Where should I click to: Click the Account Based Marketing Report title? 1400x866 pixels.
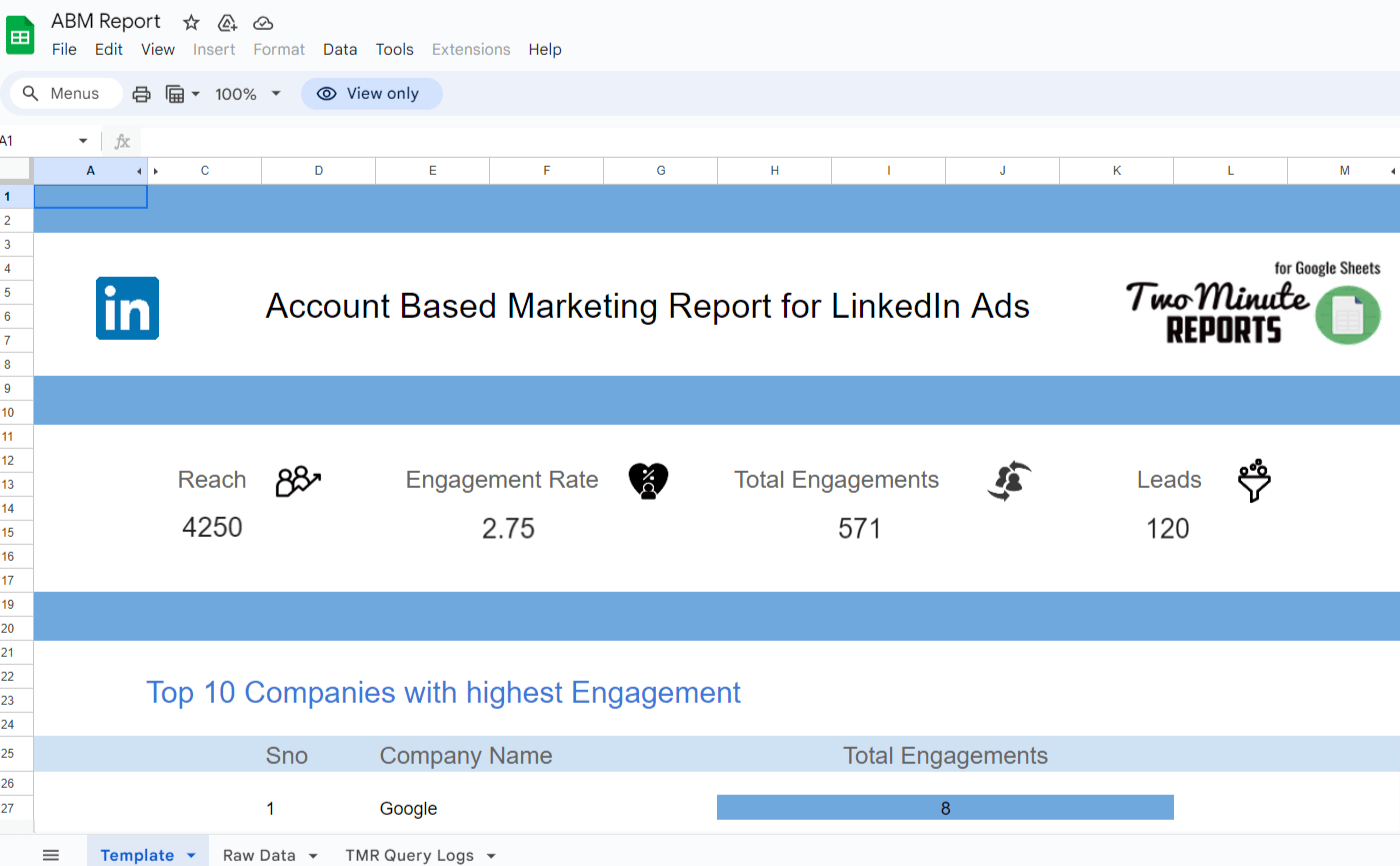[648, 306]
